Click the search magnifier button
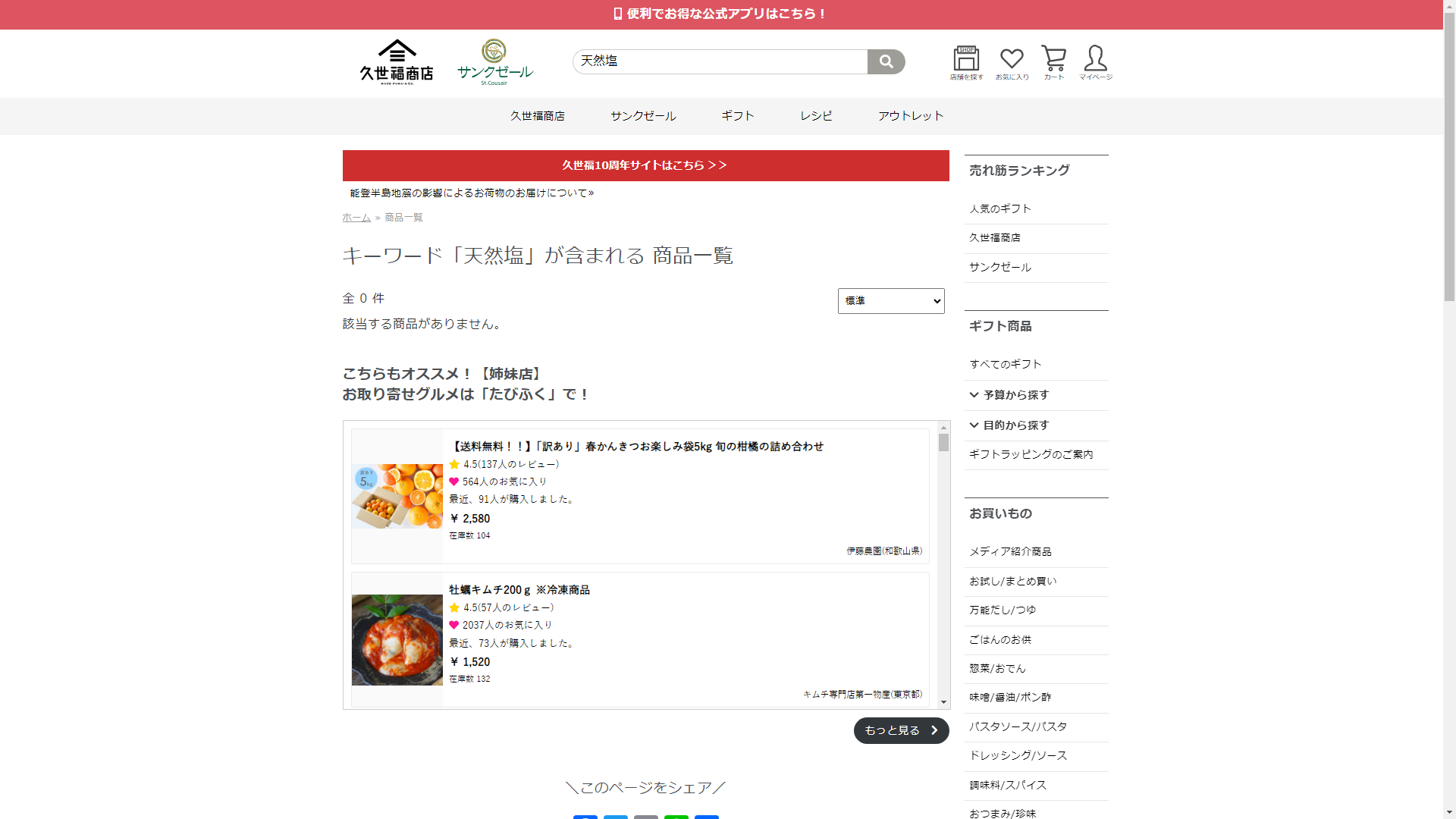 pyautogui.click(x=886, y=61)
